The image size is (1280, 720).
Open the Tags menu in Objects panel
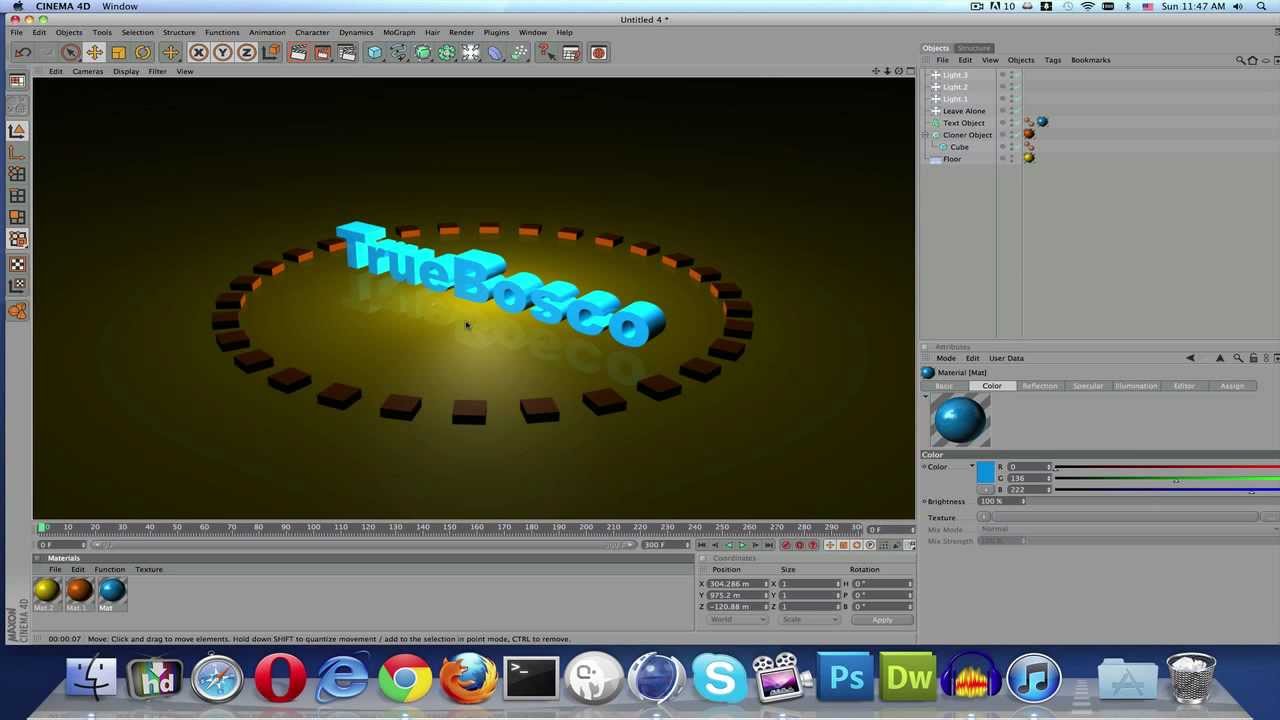click(x=1053, y=60)
